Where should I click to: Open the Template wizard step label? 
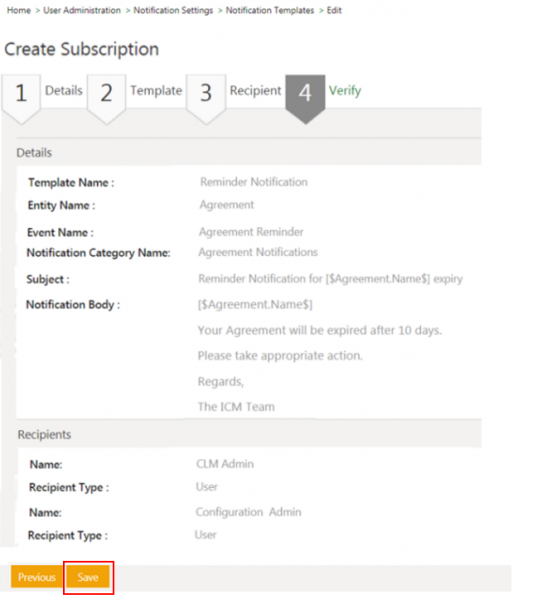156,91
